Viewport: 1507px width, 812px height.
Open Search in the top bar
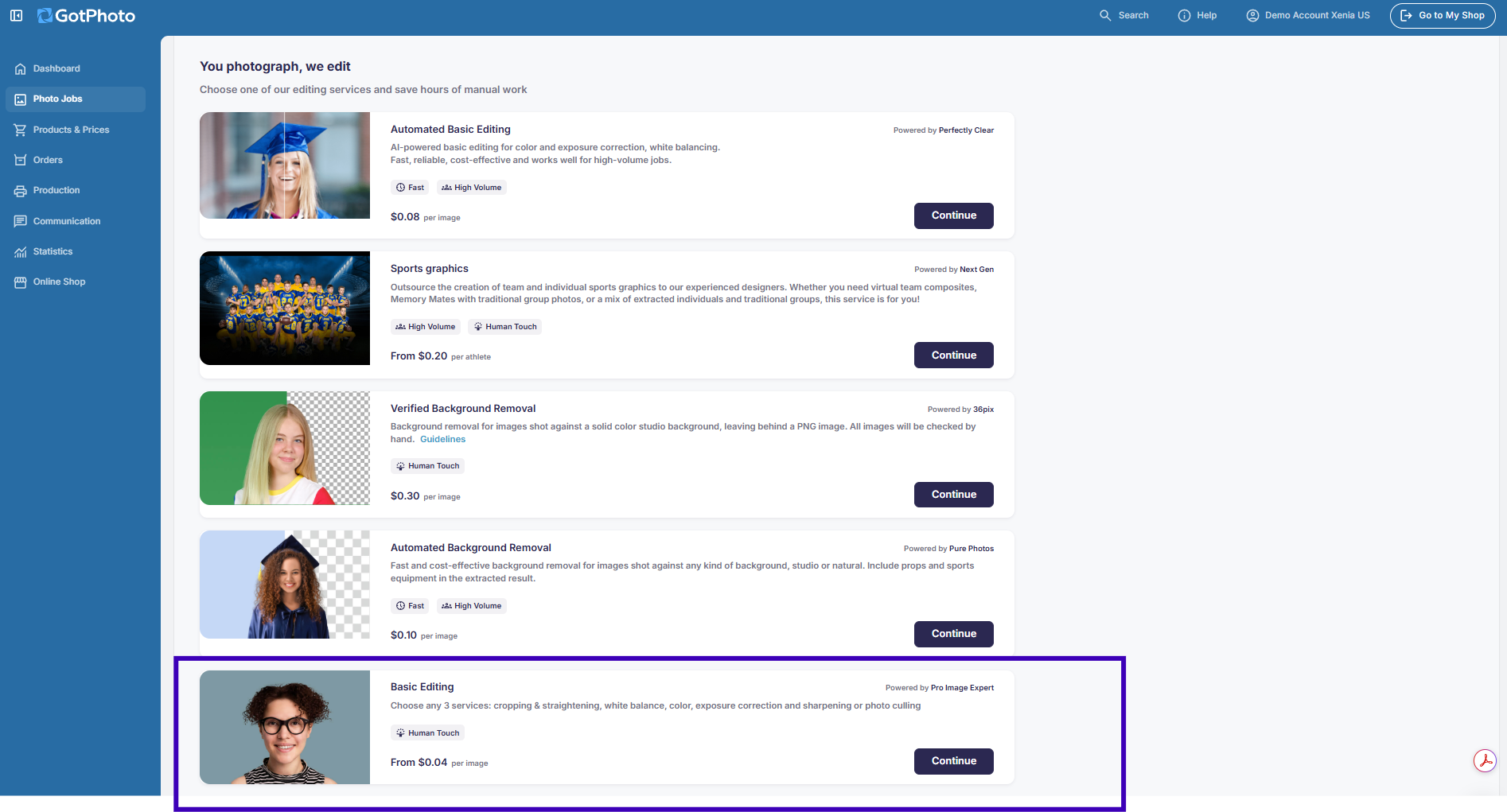click(1123, 15)
